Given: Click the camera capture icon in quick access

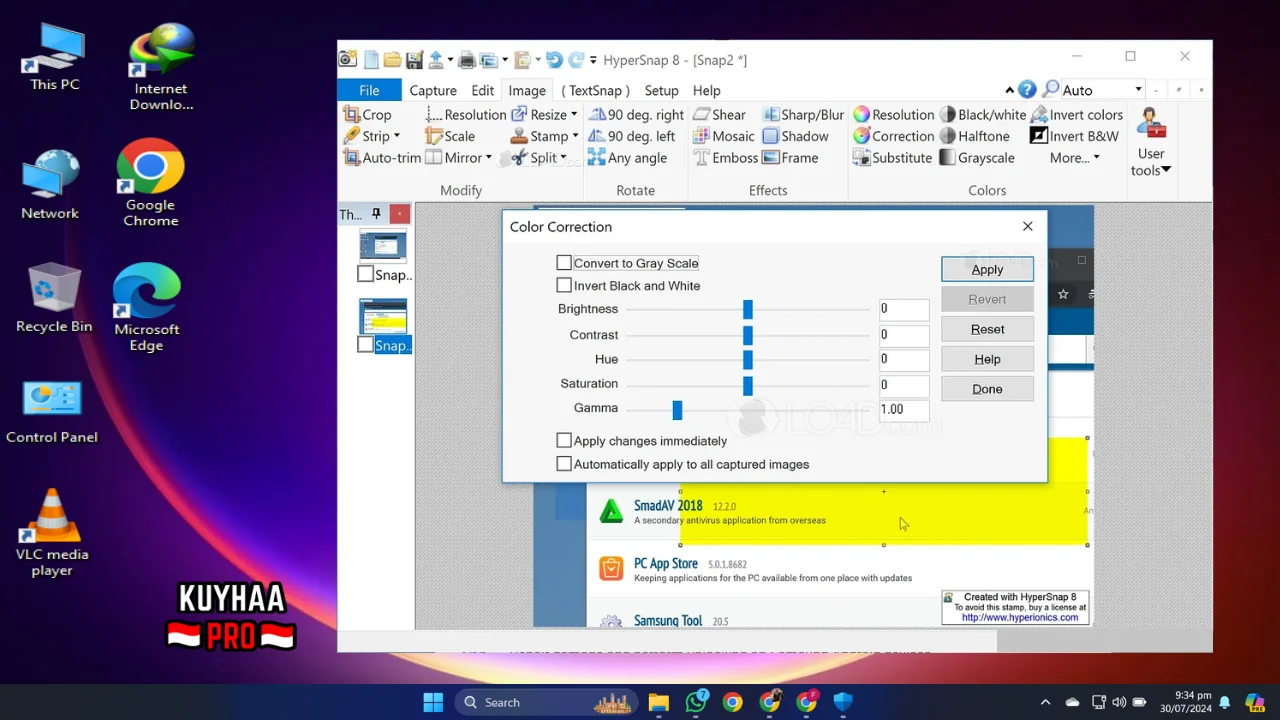Looking at the screenshot, I should 347,60.
